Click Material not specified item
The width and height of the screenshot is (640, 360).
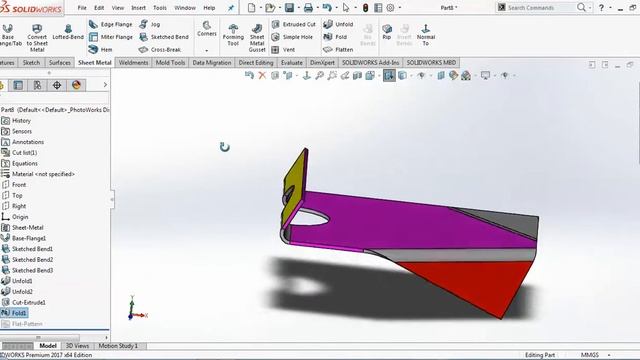[x=38, y=174]
